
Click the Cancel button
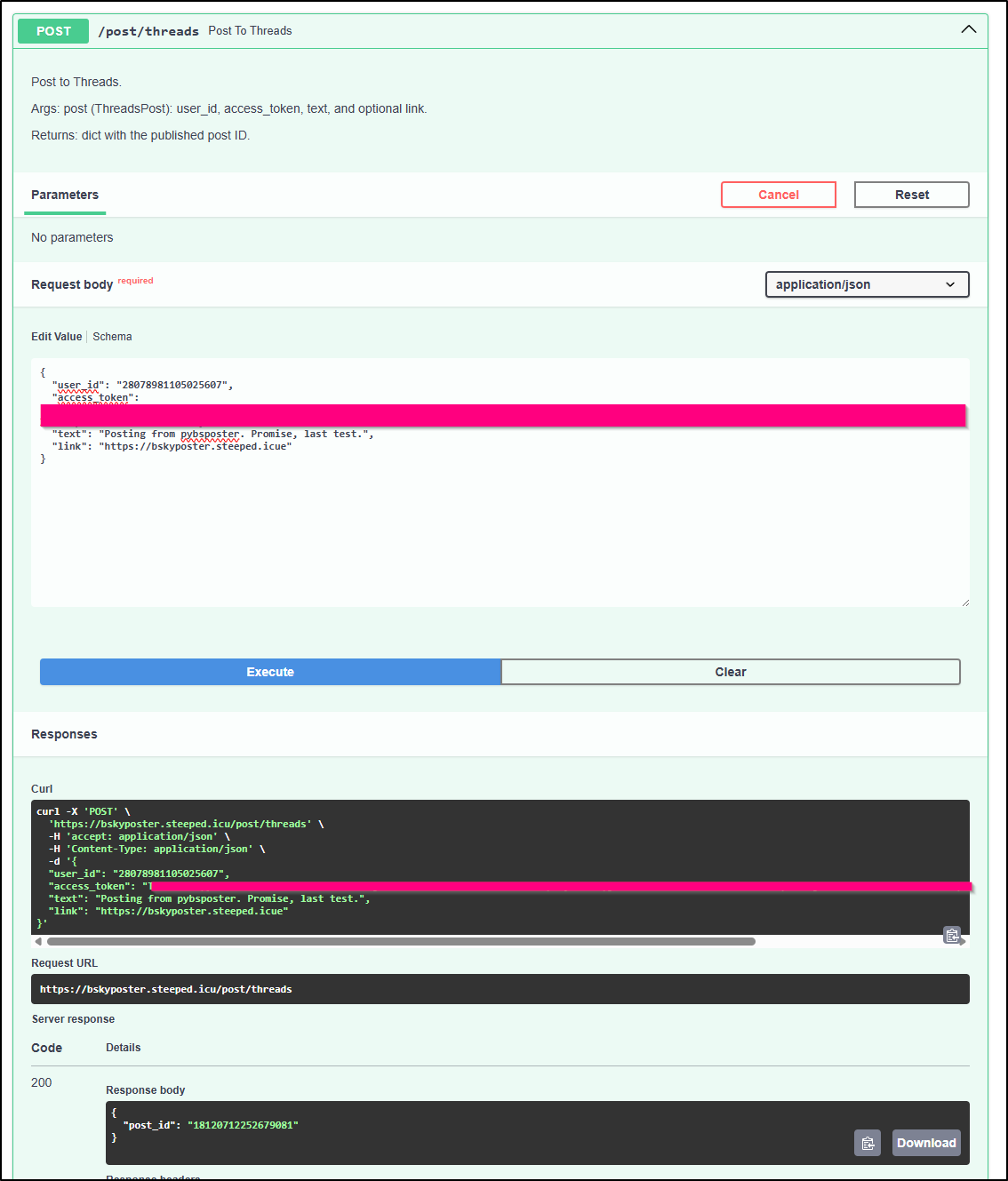click(779, 195)
